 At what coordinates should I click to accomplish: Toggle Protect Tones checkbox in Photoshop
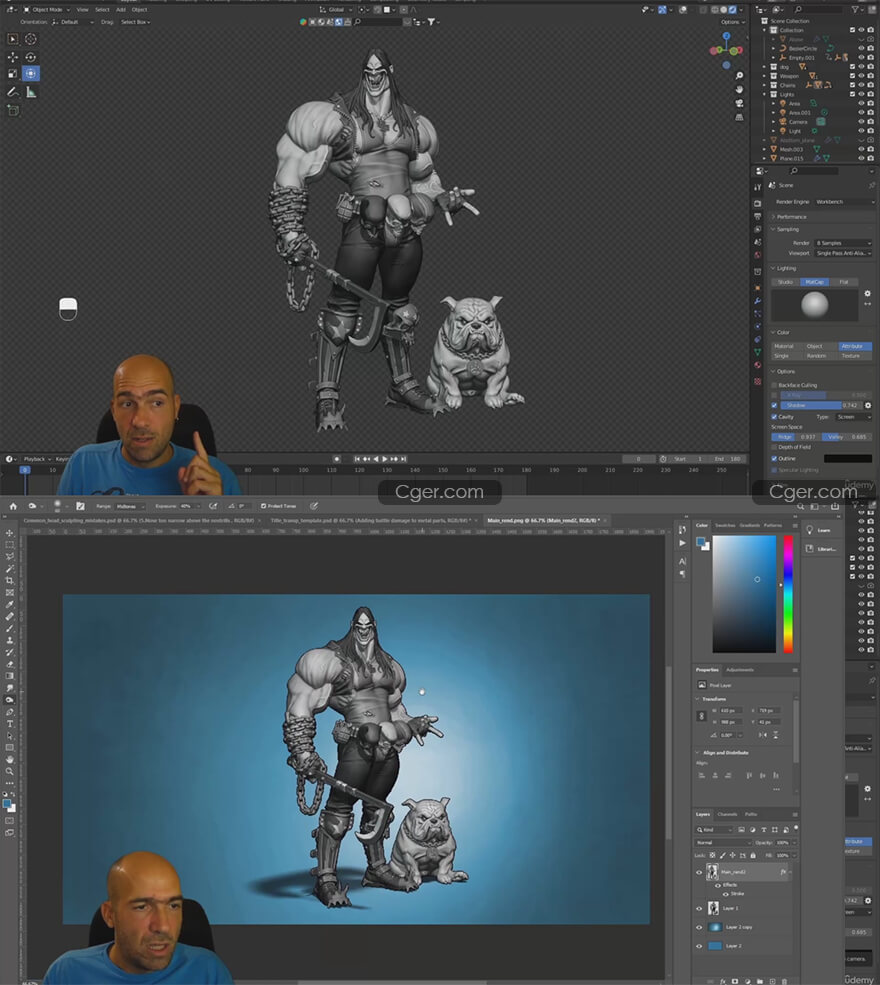(263, 506)
